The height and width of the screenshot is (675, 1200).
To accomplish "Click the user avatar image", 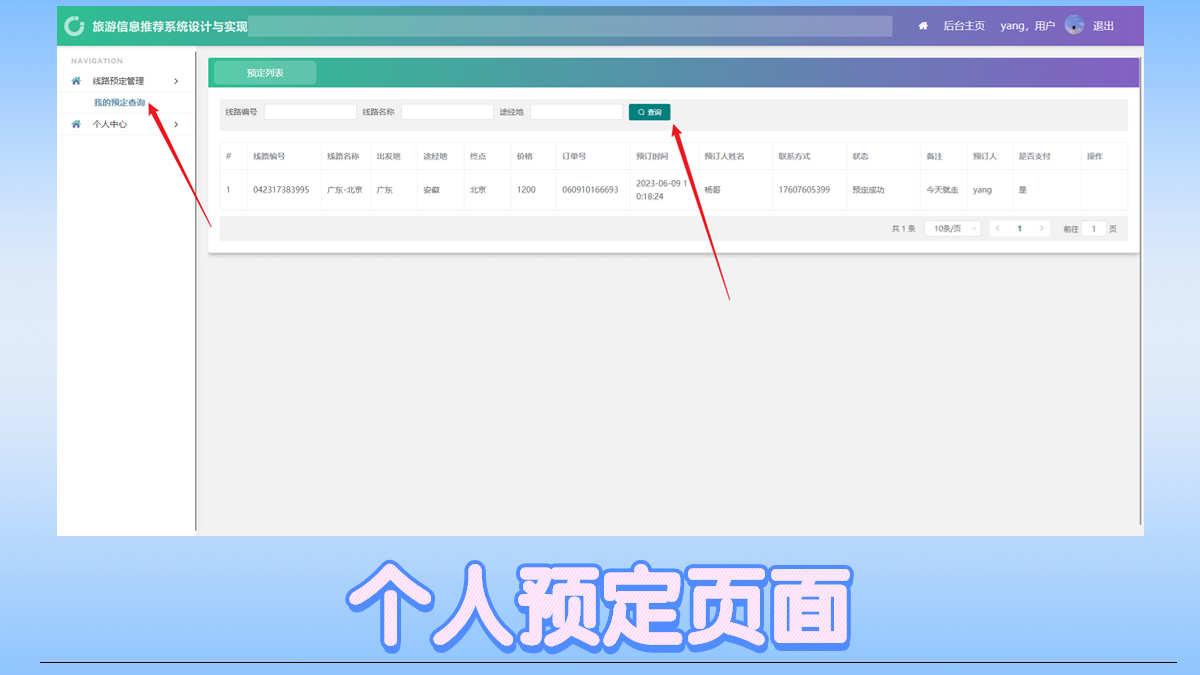I will pos(1074,25).
